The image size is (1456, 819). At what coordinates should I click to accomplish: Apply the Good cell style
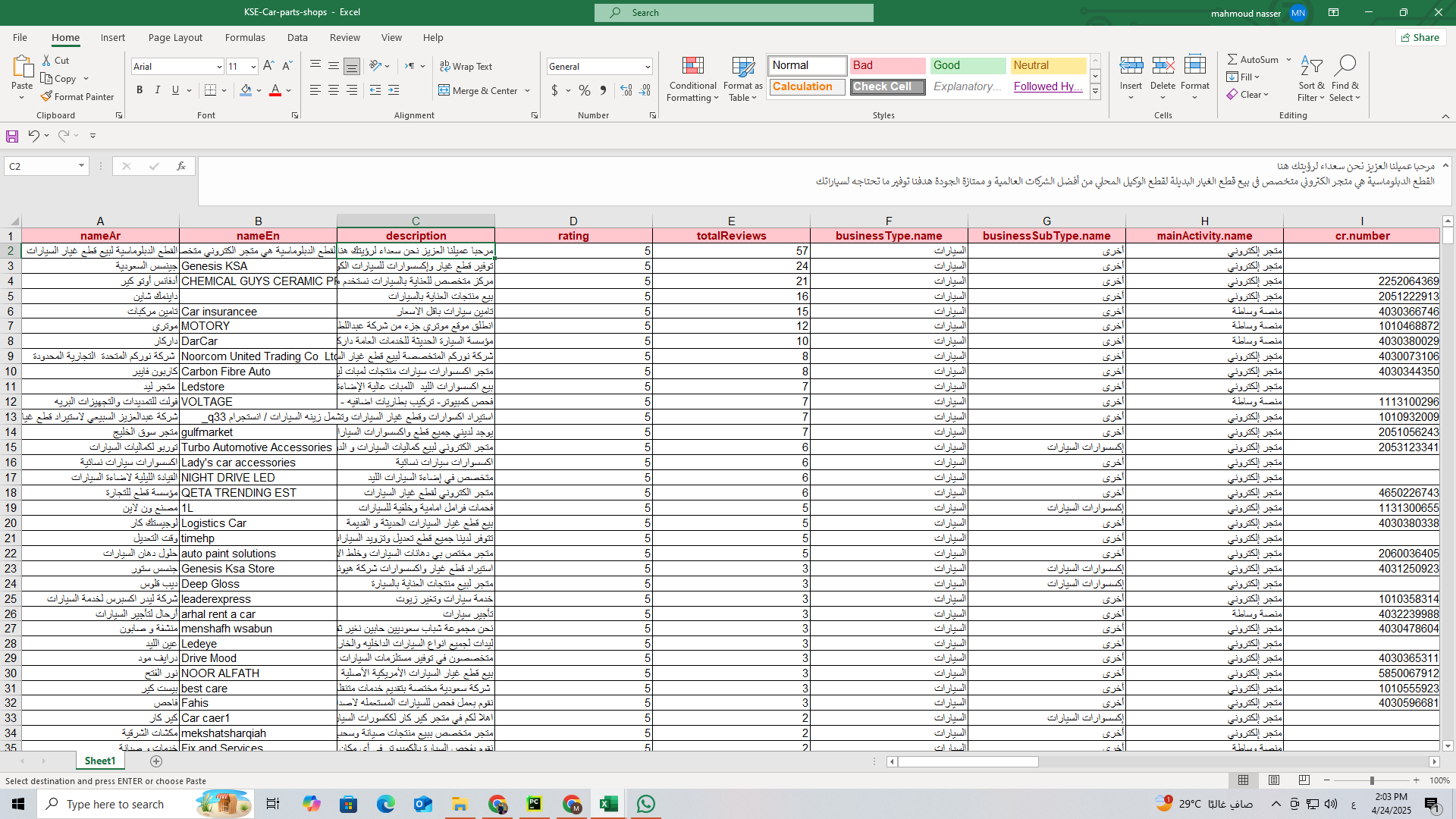point(967,65)
